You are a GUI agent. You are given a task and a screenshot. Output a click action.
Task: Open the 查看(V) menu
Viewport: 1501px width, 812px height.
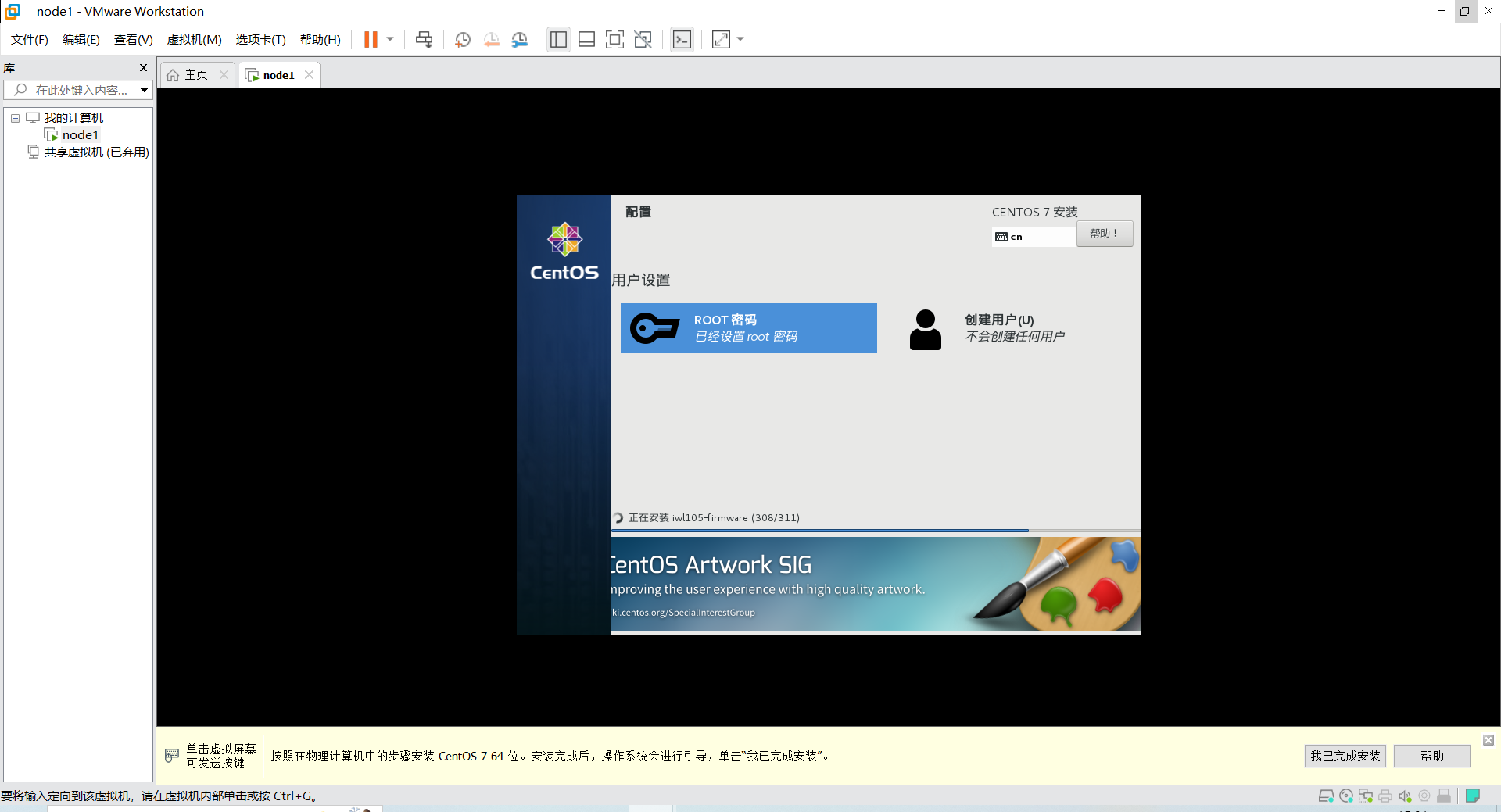pos(134,40)
